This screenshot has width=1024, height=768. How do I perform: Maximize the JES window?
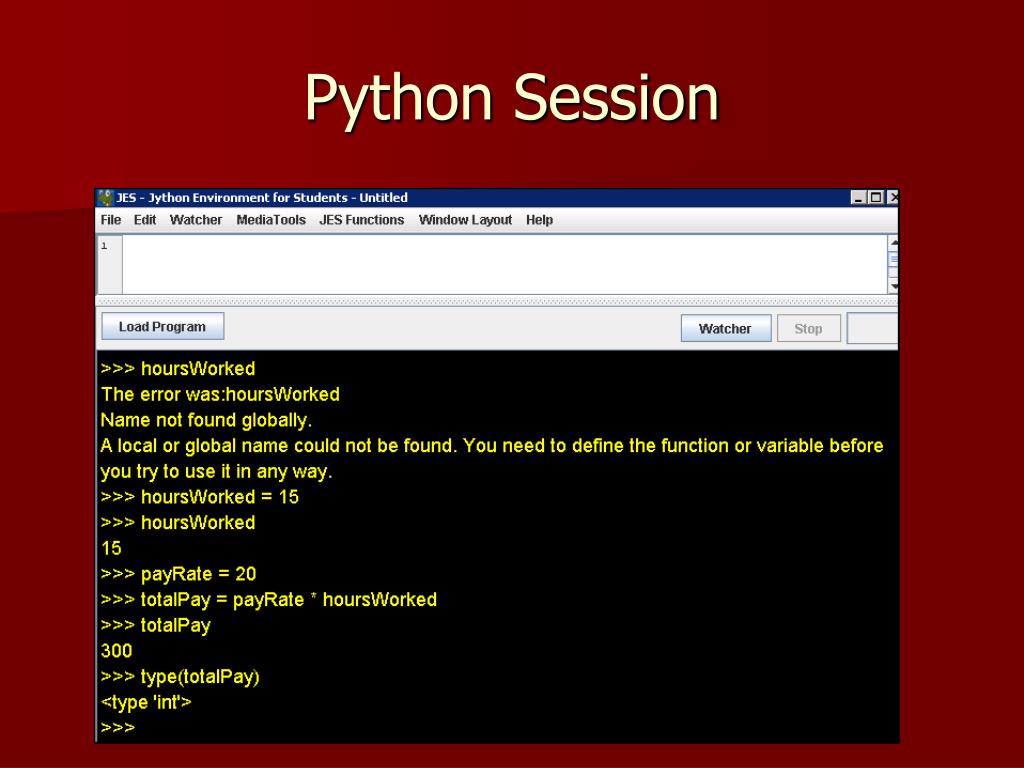876,198
